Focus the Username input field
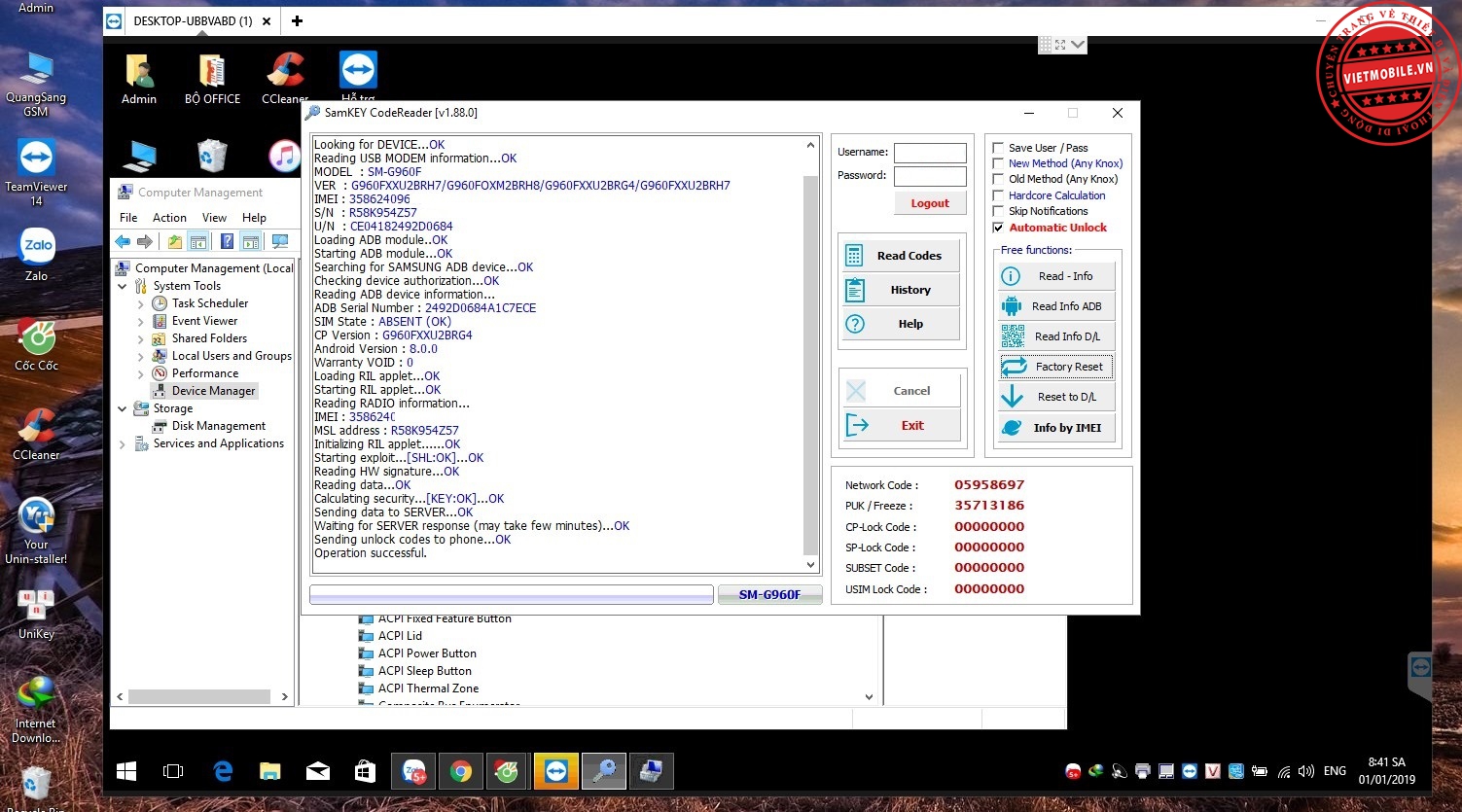 930,153
